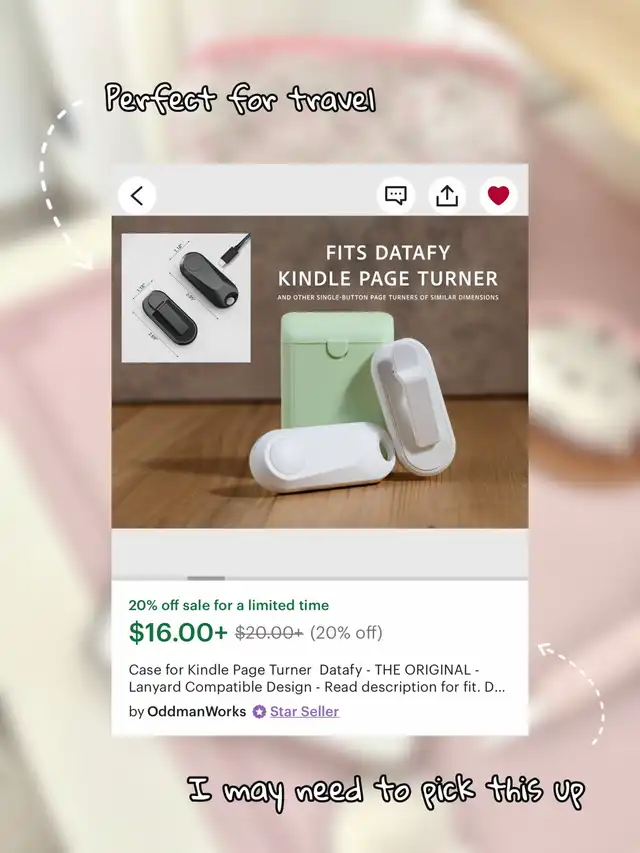
Task: Go back using the left chevron button
Action: (x=137, y=195)
